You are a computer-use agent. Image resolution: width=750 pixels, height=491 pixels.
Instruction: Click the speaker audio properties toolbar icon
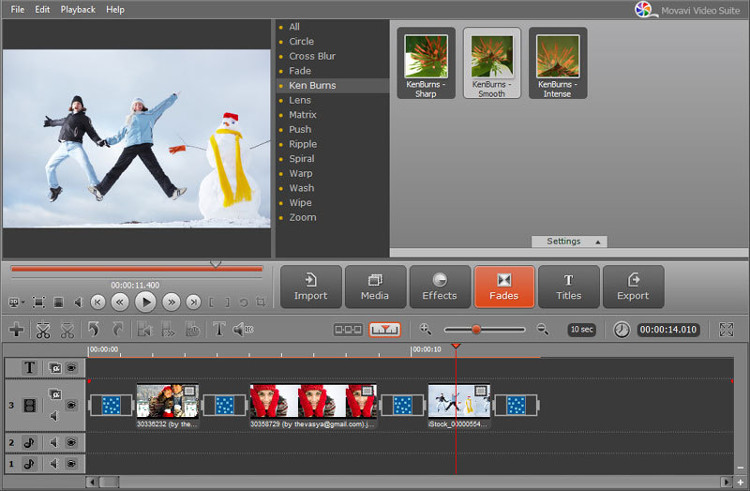(x=243, y=329)
